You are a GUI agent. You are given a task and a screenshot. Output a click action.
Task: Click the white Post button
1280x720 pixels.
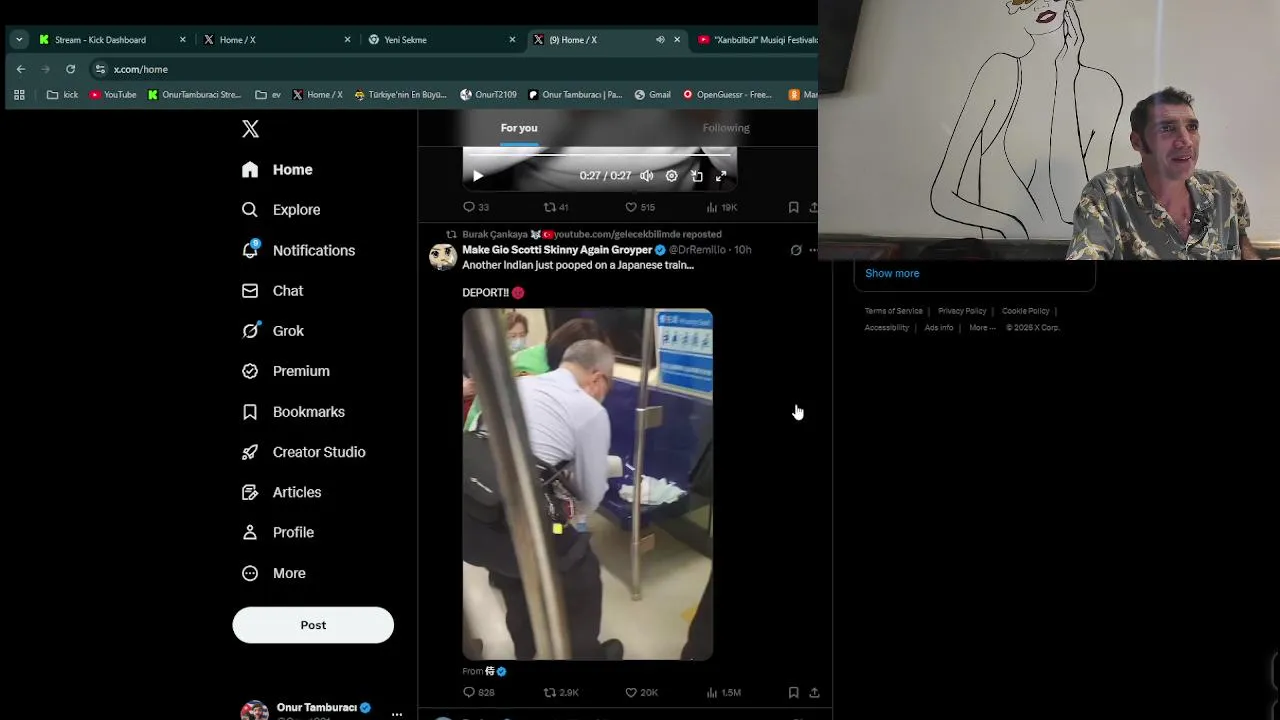[x=313, y=625]
